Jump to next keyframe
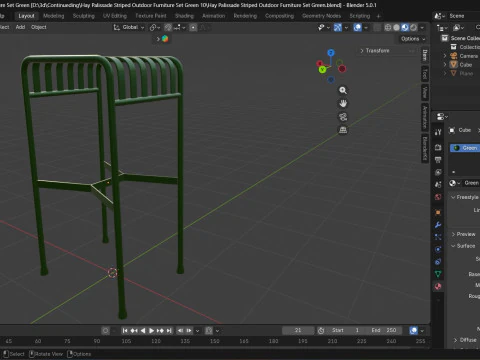 (160, 331)
